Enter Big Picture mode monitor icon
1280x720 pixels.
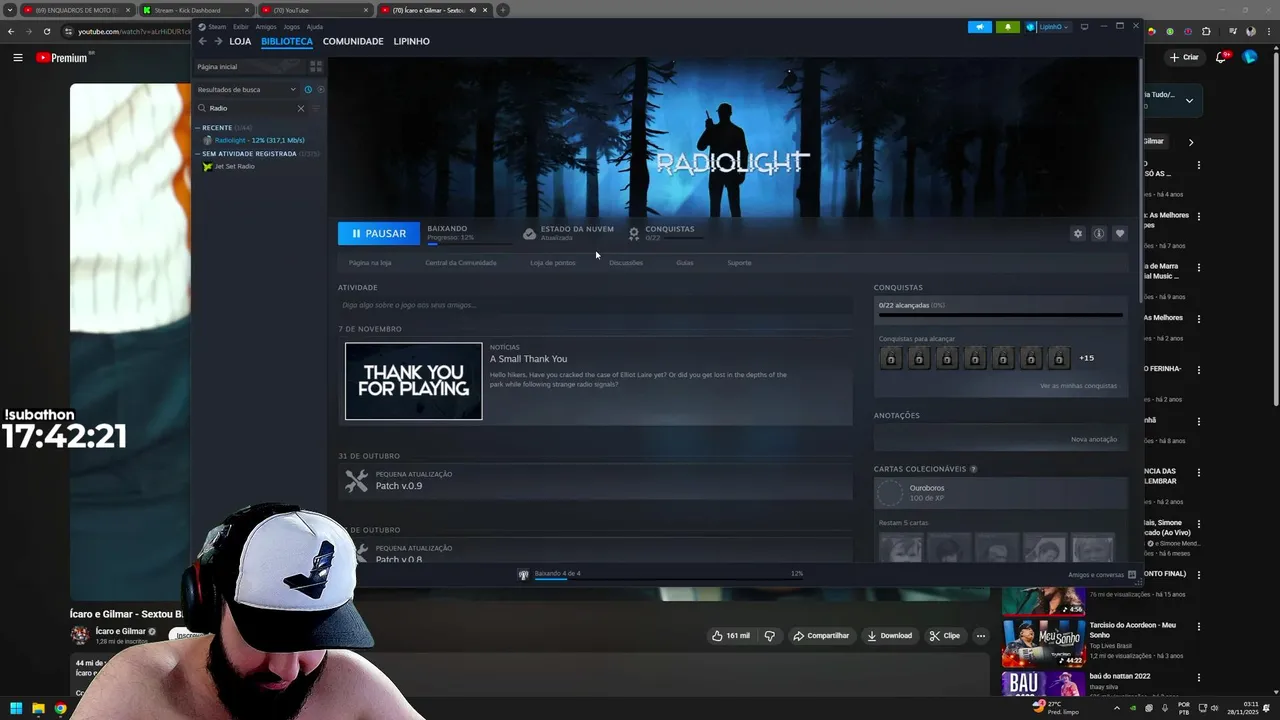pyautogui.click(x=1084, y=27)
